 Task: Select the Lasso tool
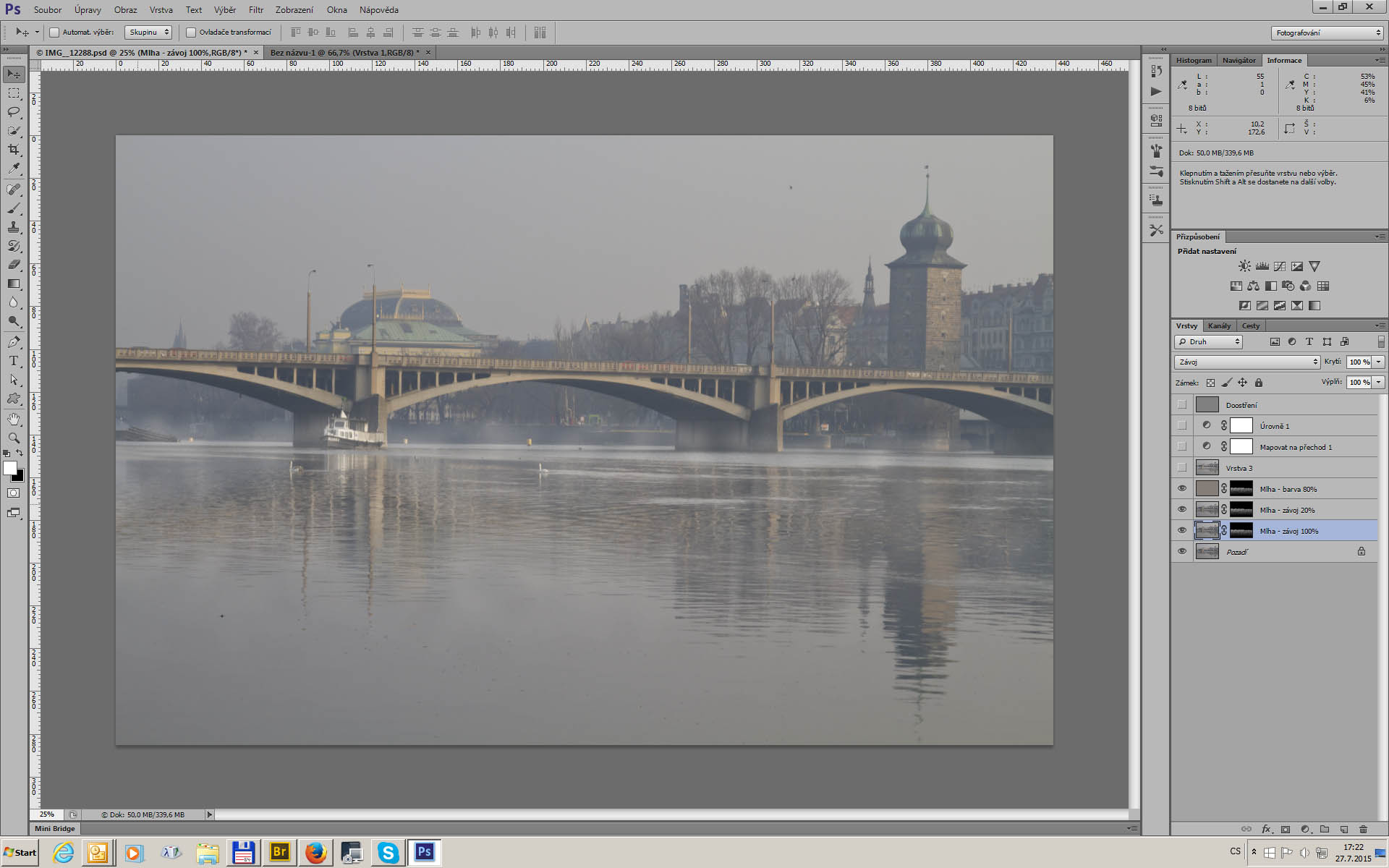[14, 112]
